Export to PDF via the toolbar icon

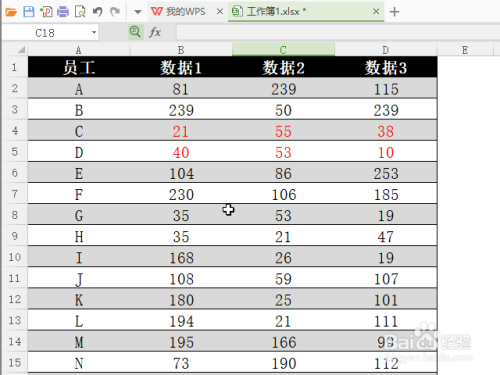point(46,12)
